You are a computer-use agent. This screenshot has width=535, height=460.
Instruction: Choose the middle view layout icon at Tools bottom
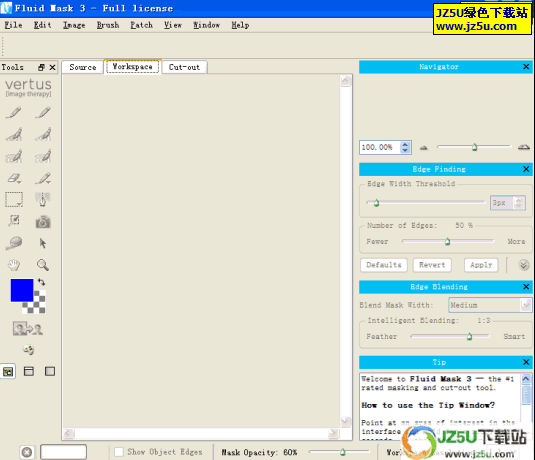[29, 371]
